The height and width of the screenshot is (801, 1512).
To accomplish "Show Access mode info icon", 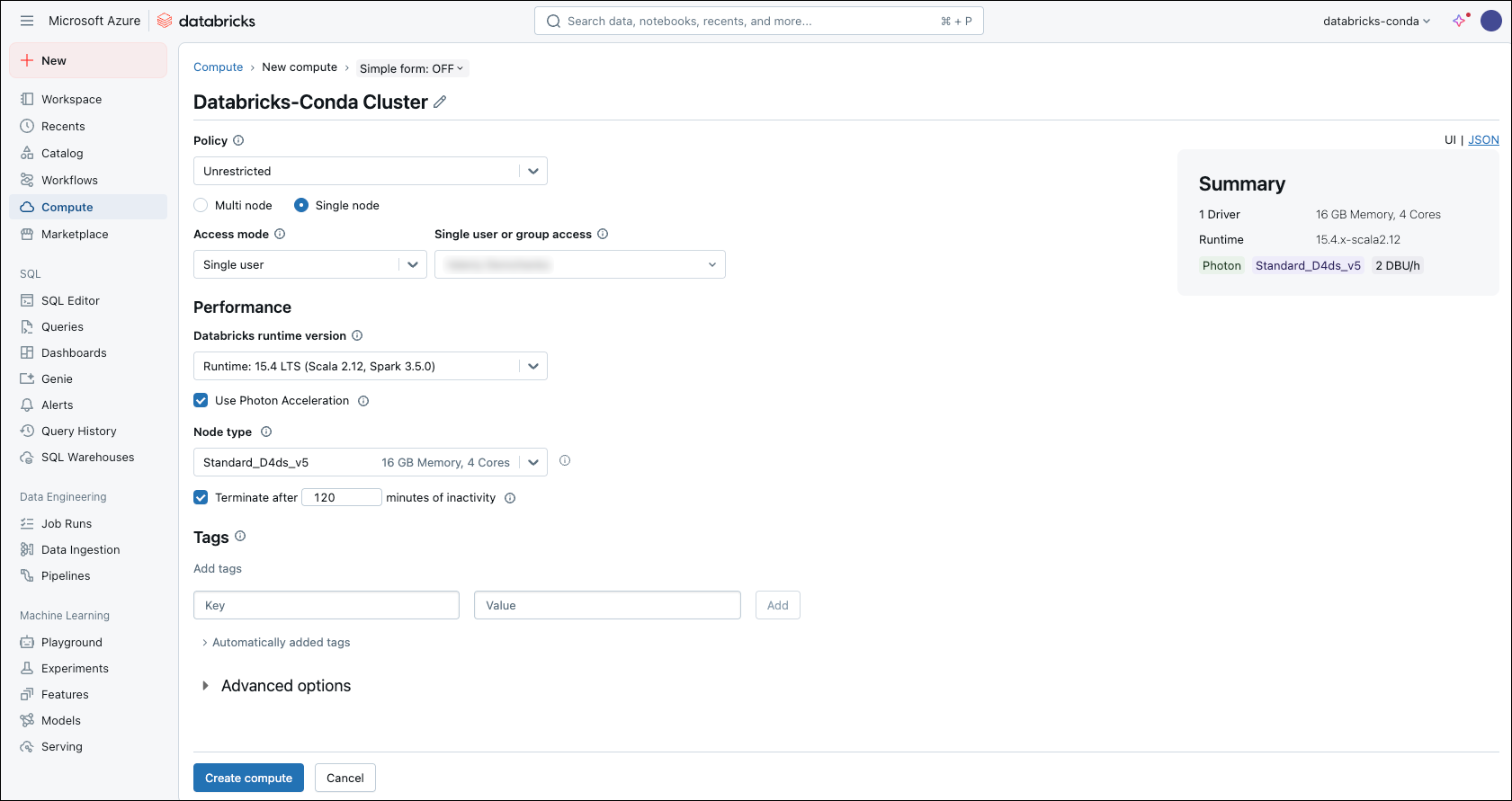I will [x=280, y=234].
